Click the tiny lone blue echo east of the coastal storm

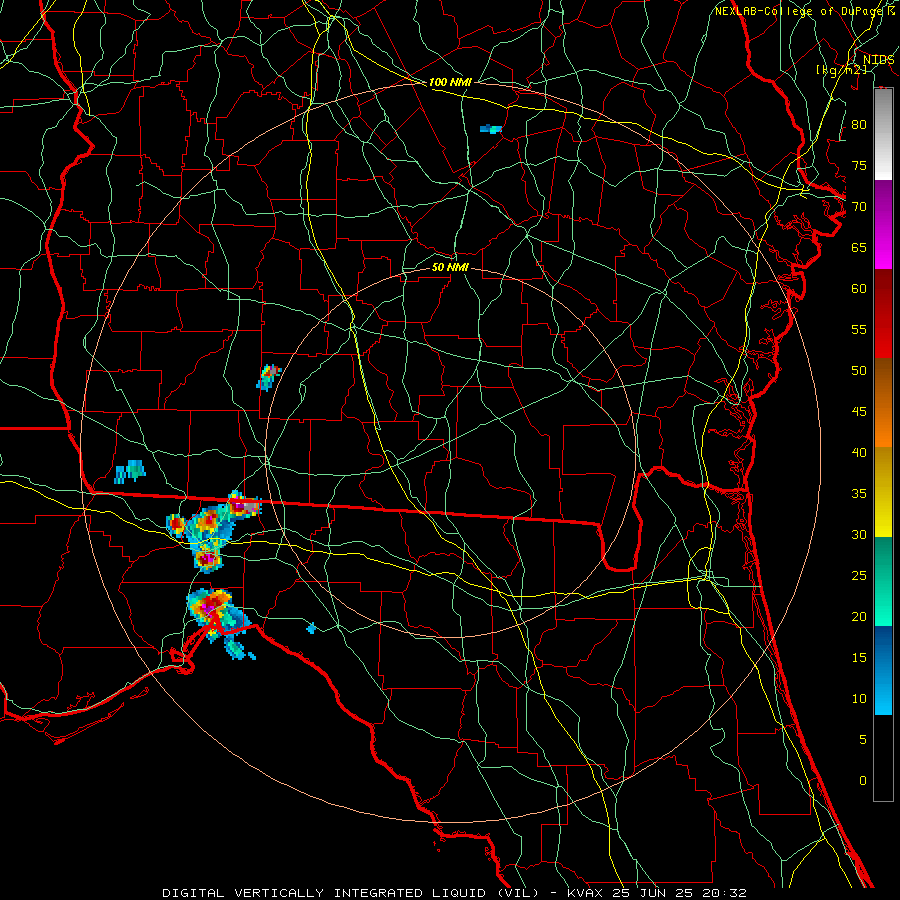coord(311,628)
